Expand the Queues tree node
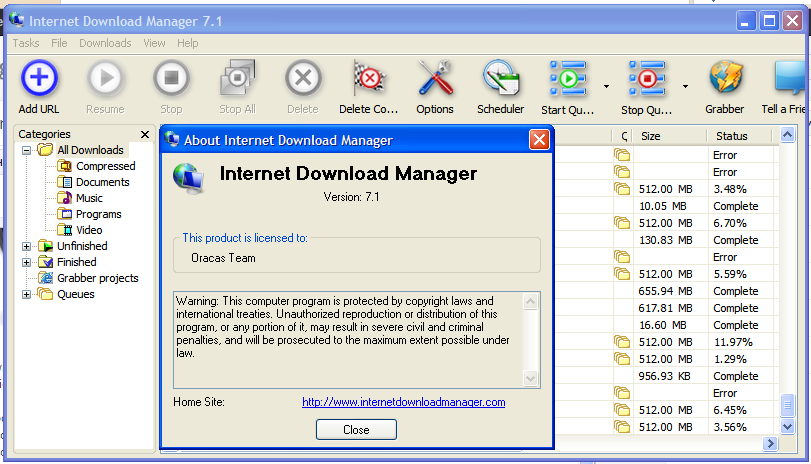Viewport: 811px width, 464px height. [x=26, y=295]
